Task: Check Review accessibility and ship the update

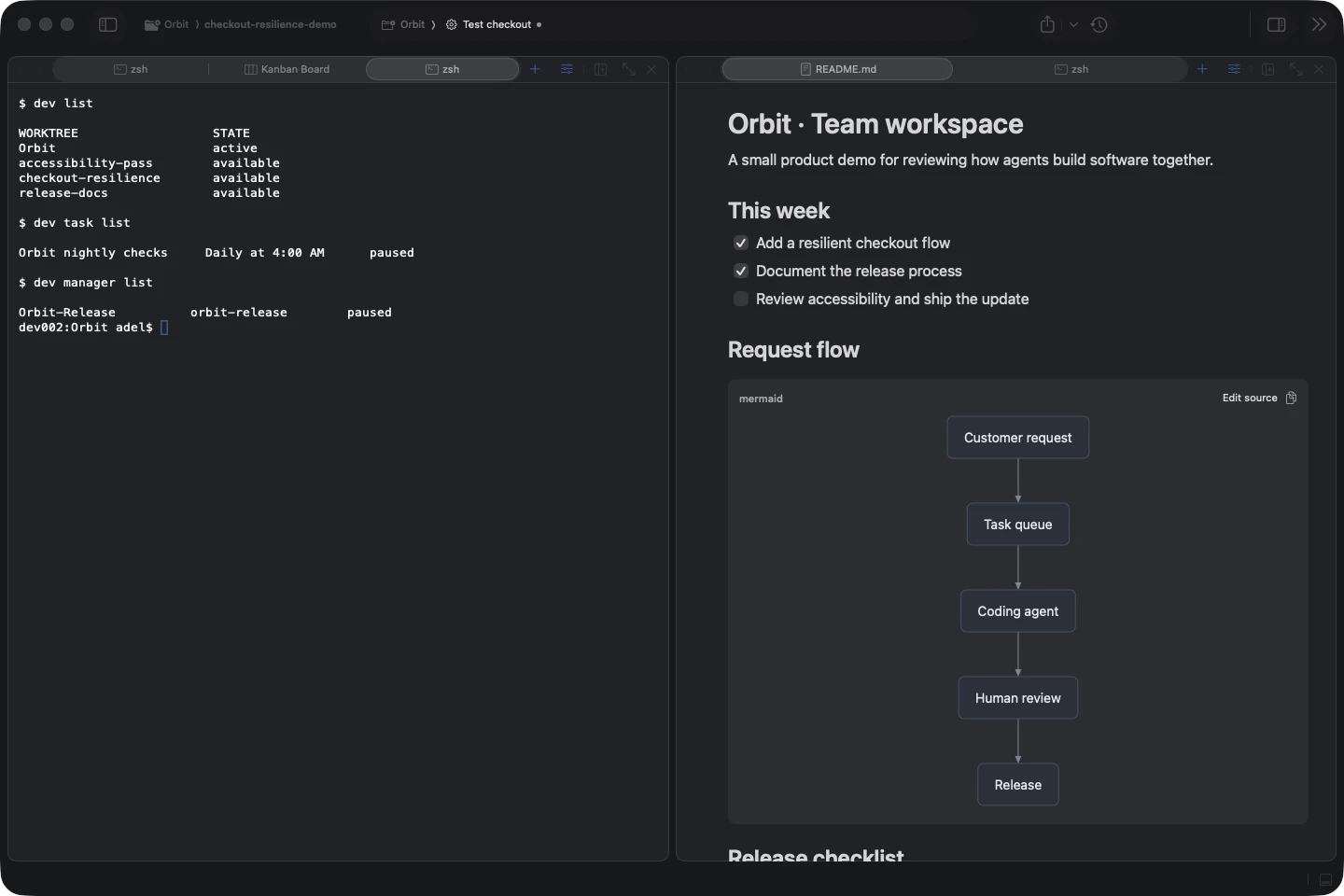Action: click(x=741, y=299)
